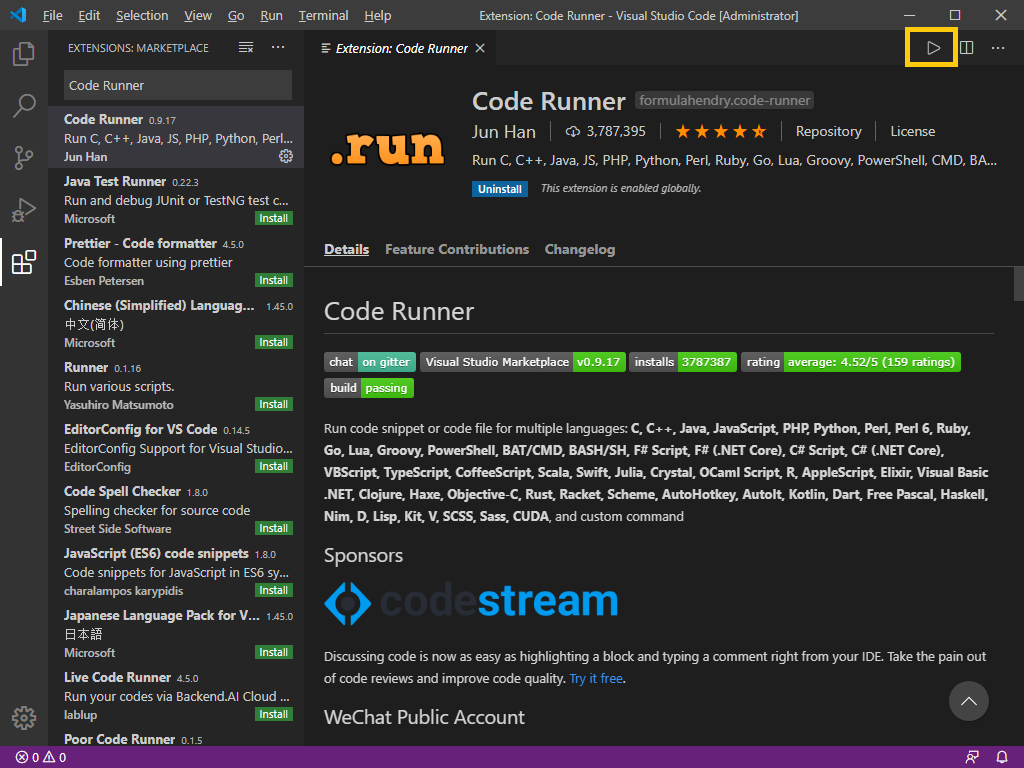This screenshot has width=1024, height=768.
Task: Open the Edit menu
Action: coord(89,15)
